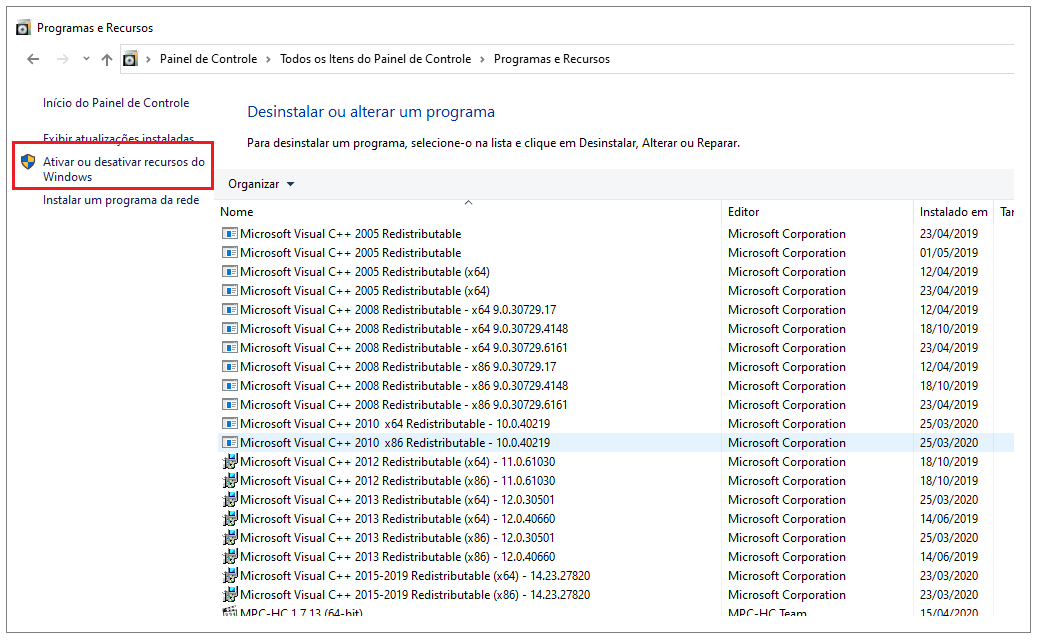Click the installer icon of Visual C++ 2012 (x86)

(229, 481)
